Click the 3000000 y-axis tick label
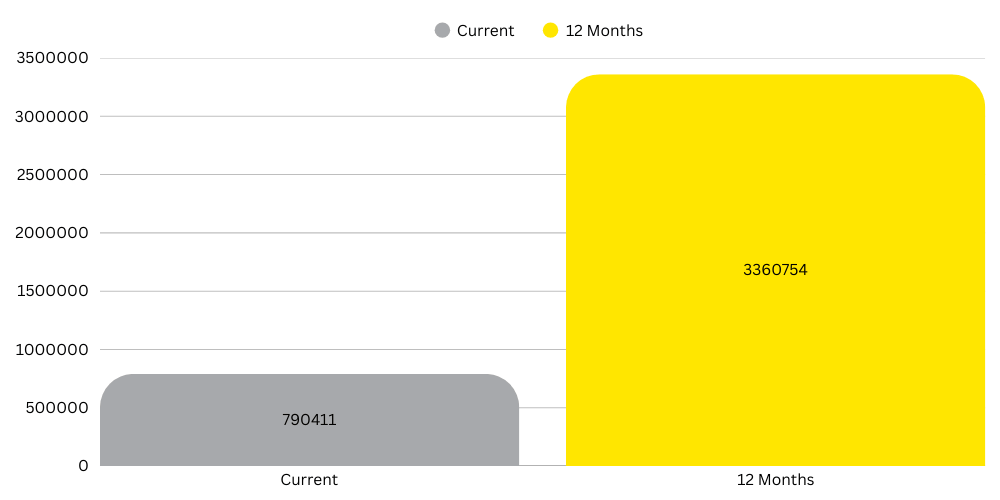1000x500 pixels. click(54, 117)
